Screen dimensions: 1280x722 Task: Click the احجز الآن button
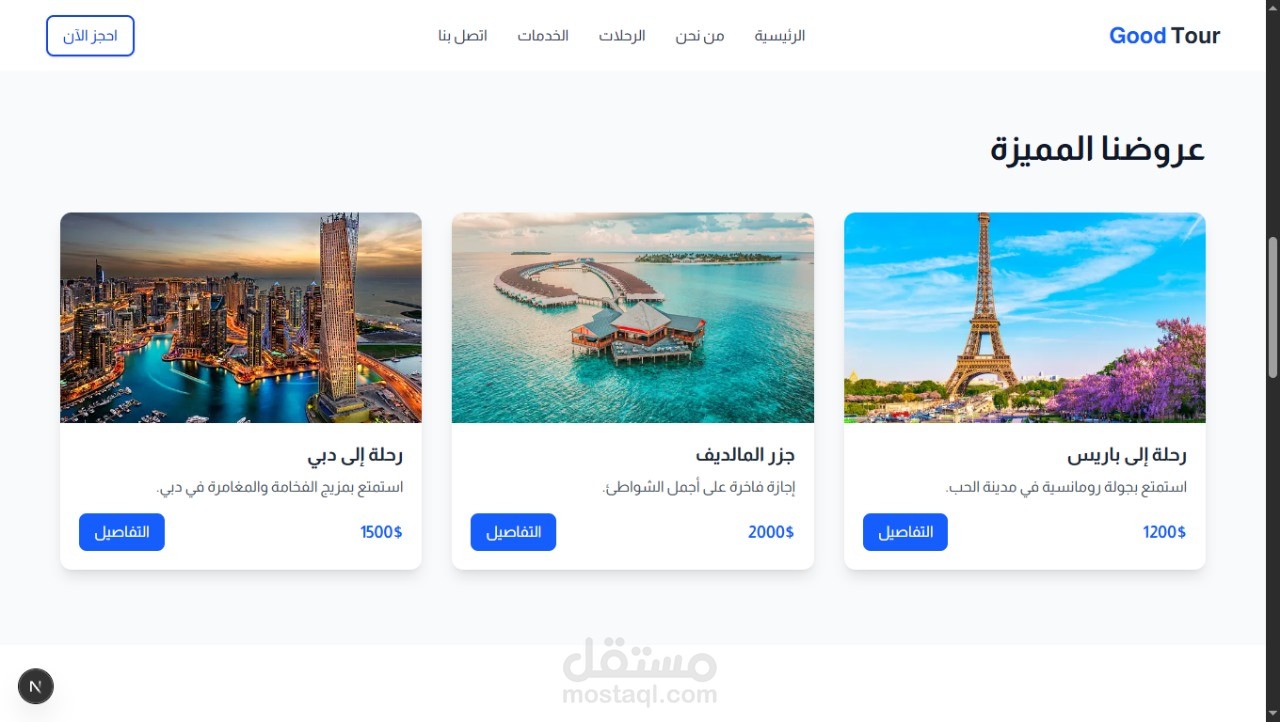[90, 36]
